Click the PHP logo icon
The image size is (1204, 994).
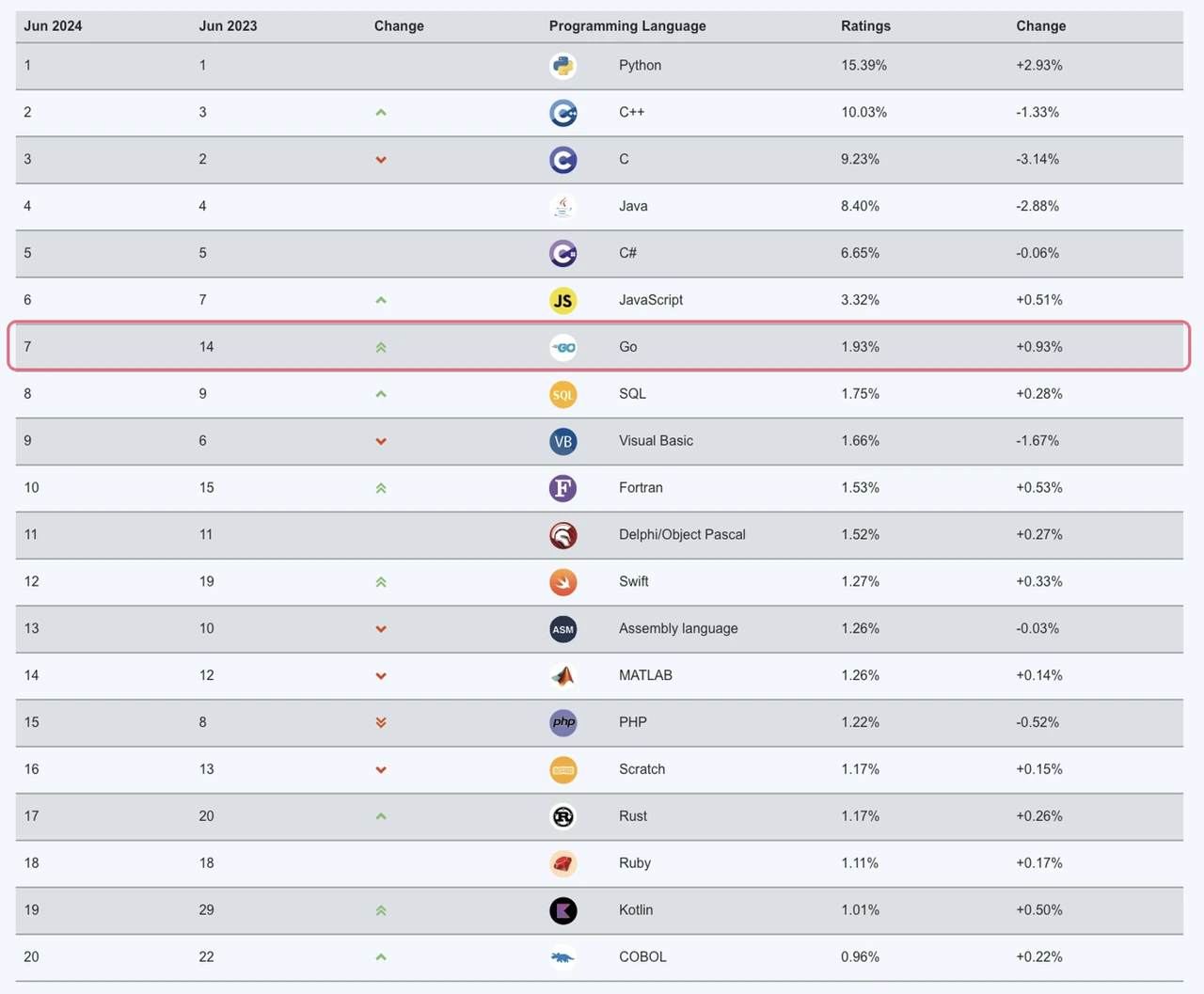pyautogui.click(x=562, y=722)
